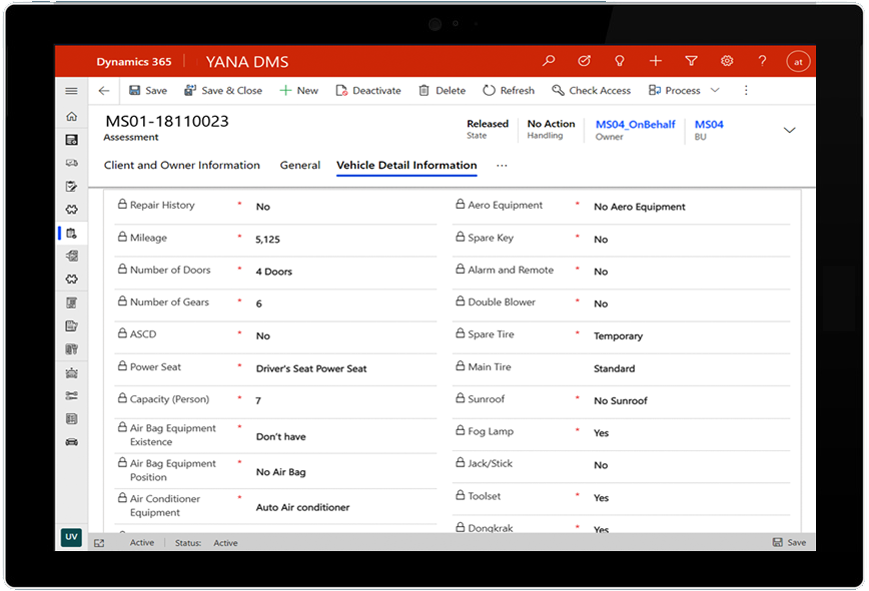Click the Main Tire Standard value
Screen dimensions: 869x591
(x=614, y=369)
